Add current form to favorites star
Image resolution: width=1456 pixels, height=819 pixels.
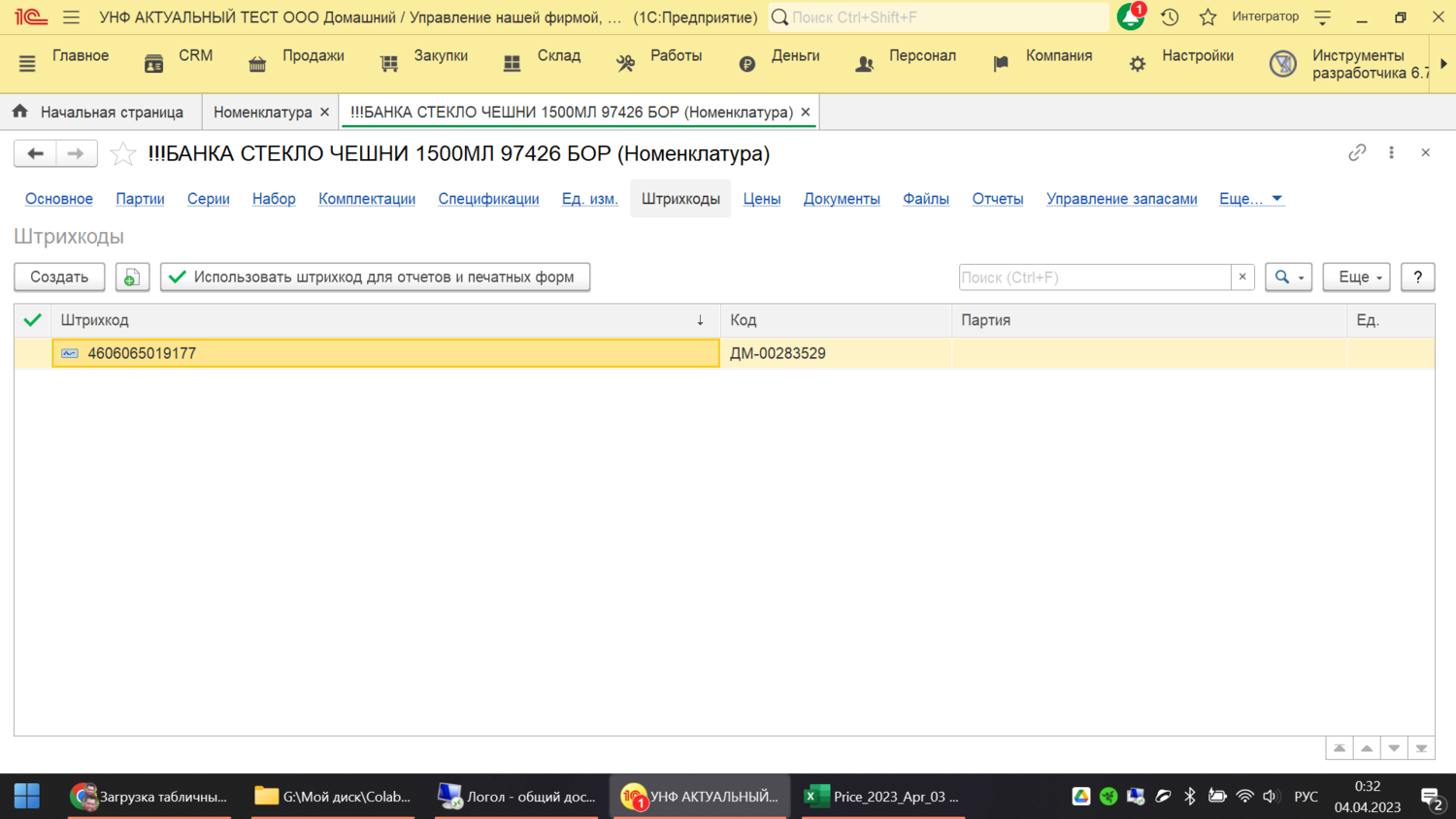(123, 153)
